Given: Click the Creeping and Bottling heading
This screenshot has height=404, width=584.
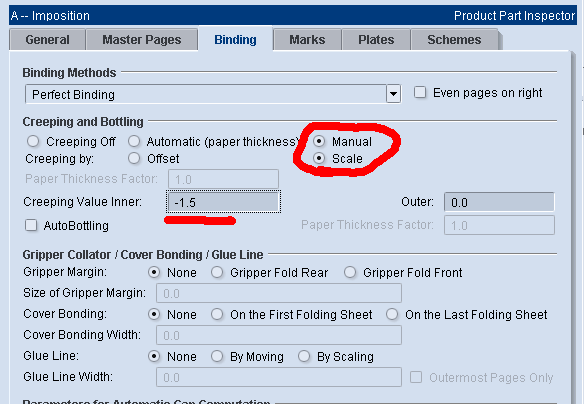Looking at the screenshot, I should (83, 122).
